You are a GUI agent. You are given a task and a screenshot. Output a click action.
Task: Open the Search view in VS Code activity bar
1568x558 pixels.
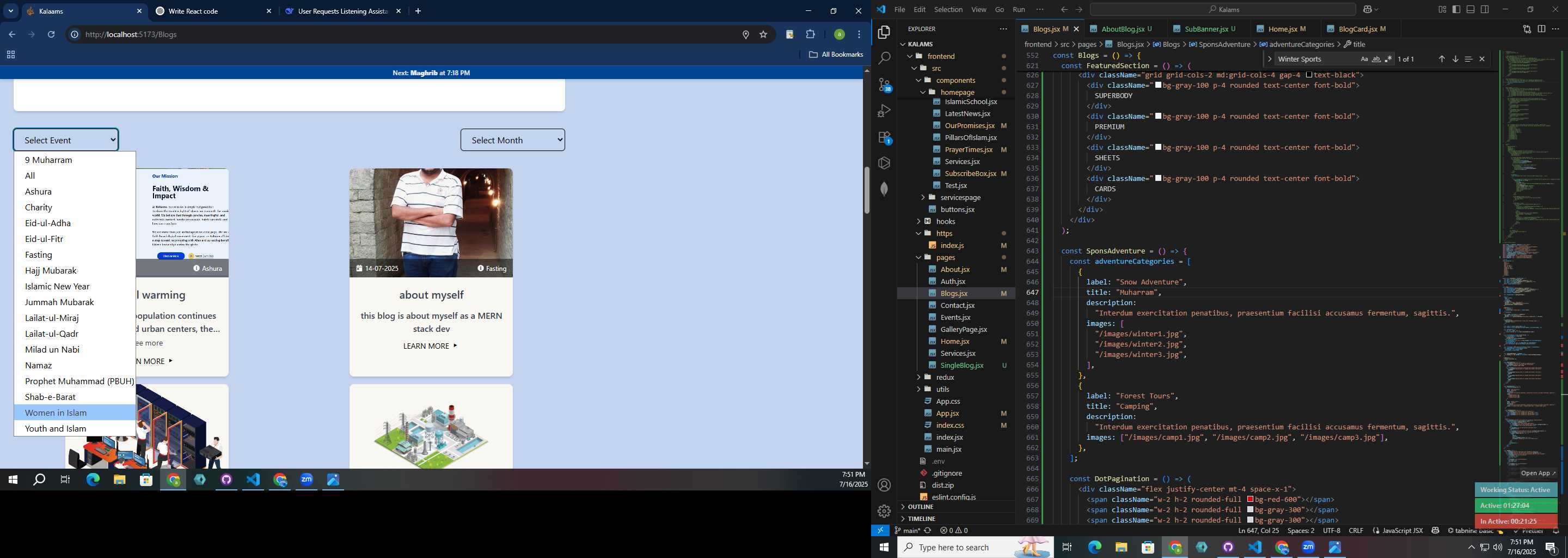pyautogui.click(x=884, y=58)
